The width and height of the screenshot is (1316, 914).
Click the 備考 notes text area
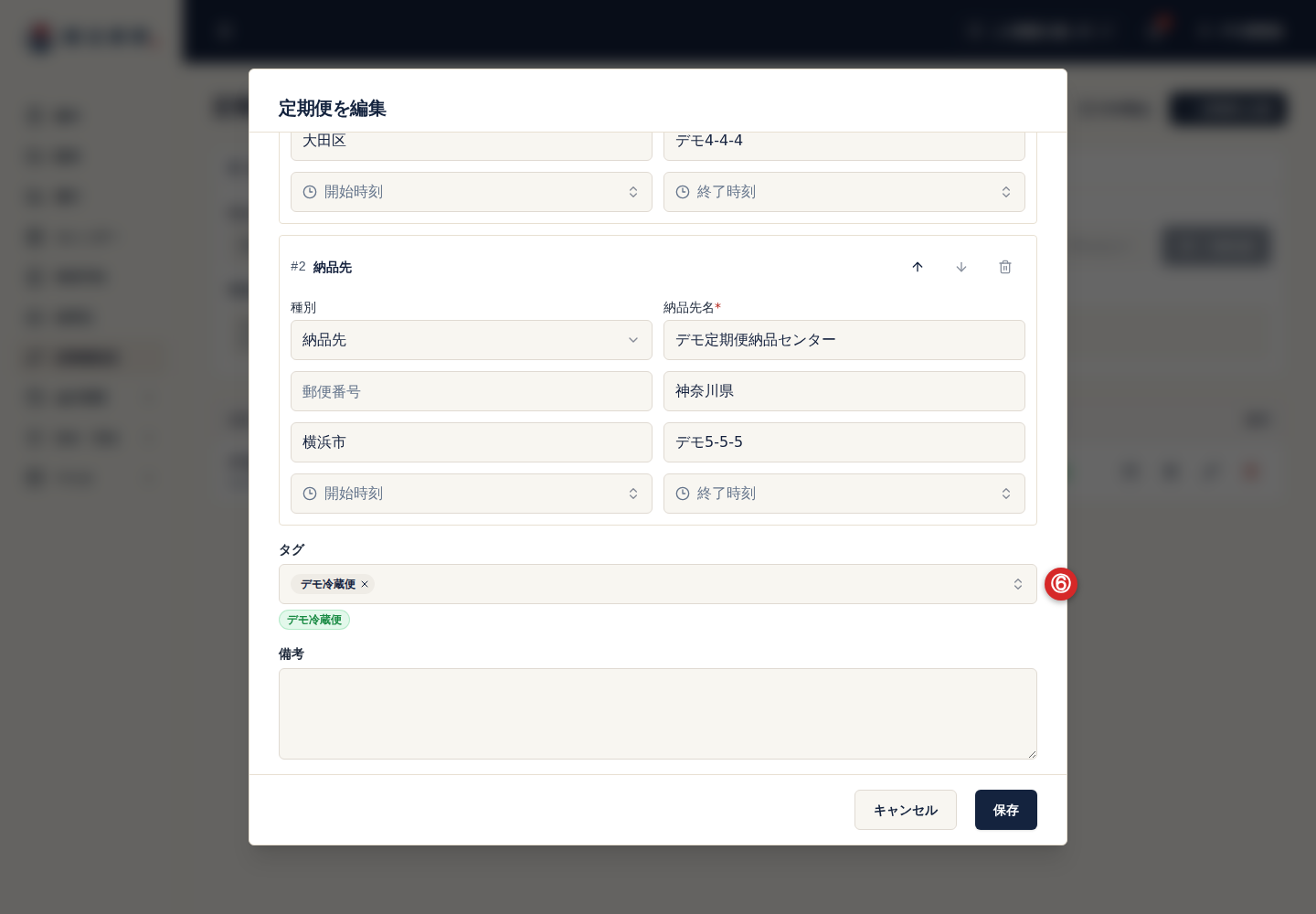(658, 714)
